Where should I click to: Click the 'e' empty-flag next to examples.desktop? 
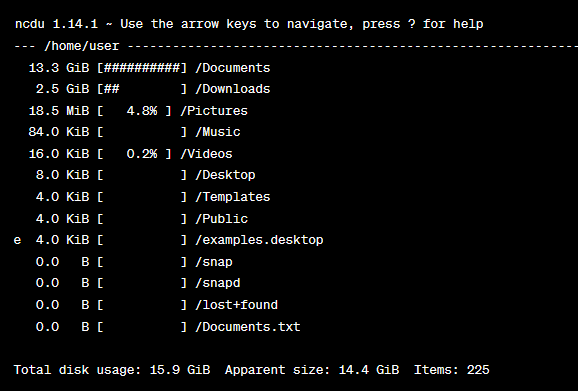click(x=17, y=240)
